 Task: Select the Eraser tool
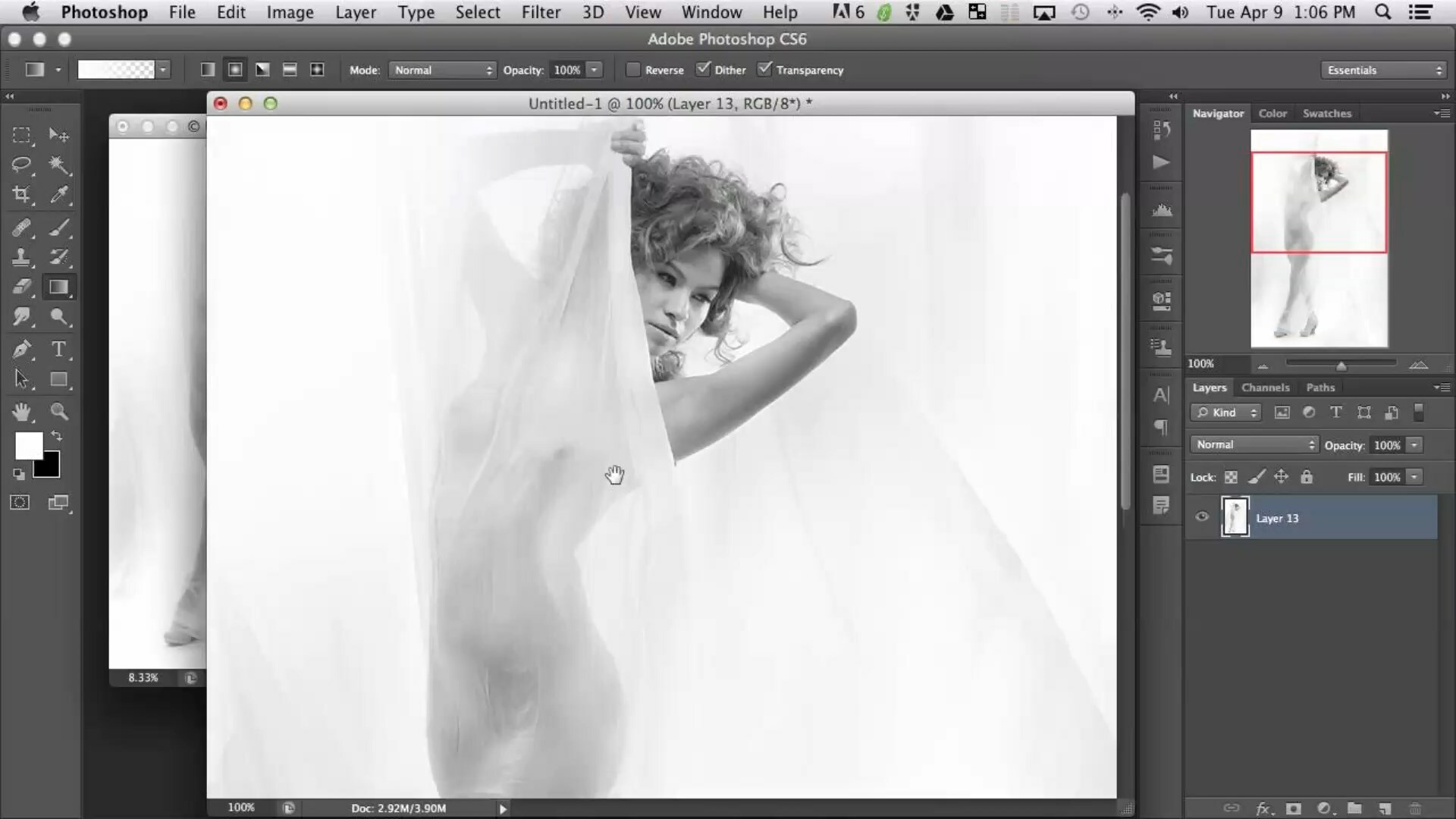click(21, 287)
